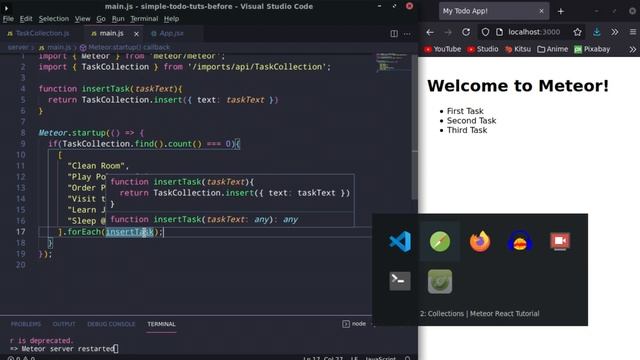Click the notification bell in the status bar

(407, 358)
